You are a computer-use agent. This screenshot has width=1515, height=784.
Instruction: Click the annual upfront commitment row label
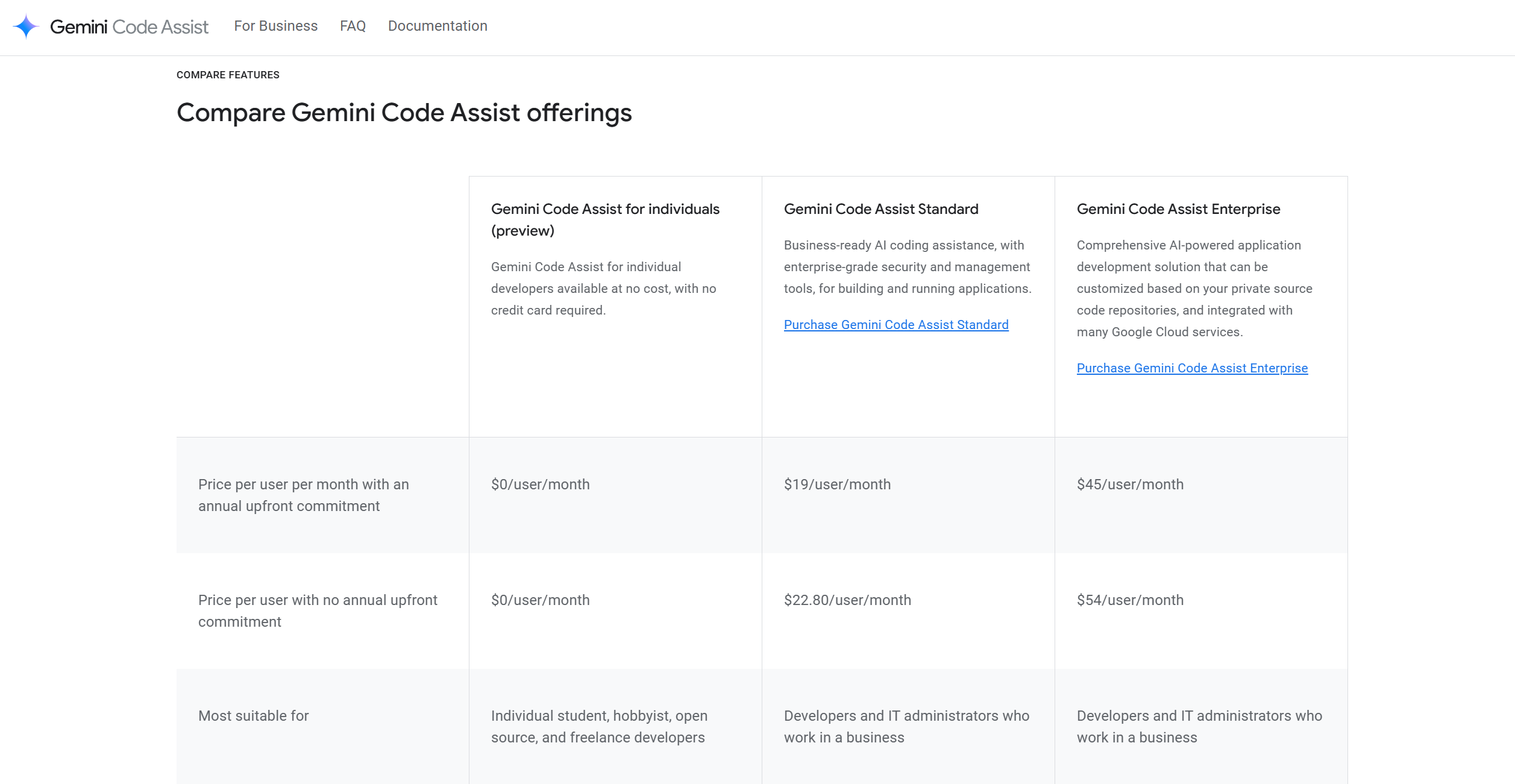tap(304, 495)
